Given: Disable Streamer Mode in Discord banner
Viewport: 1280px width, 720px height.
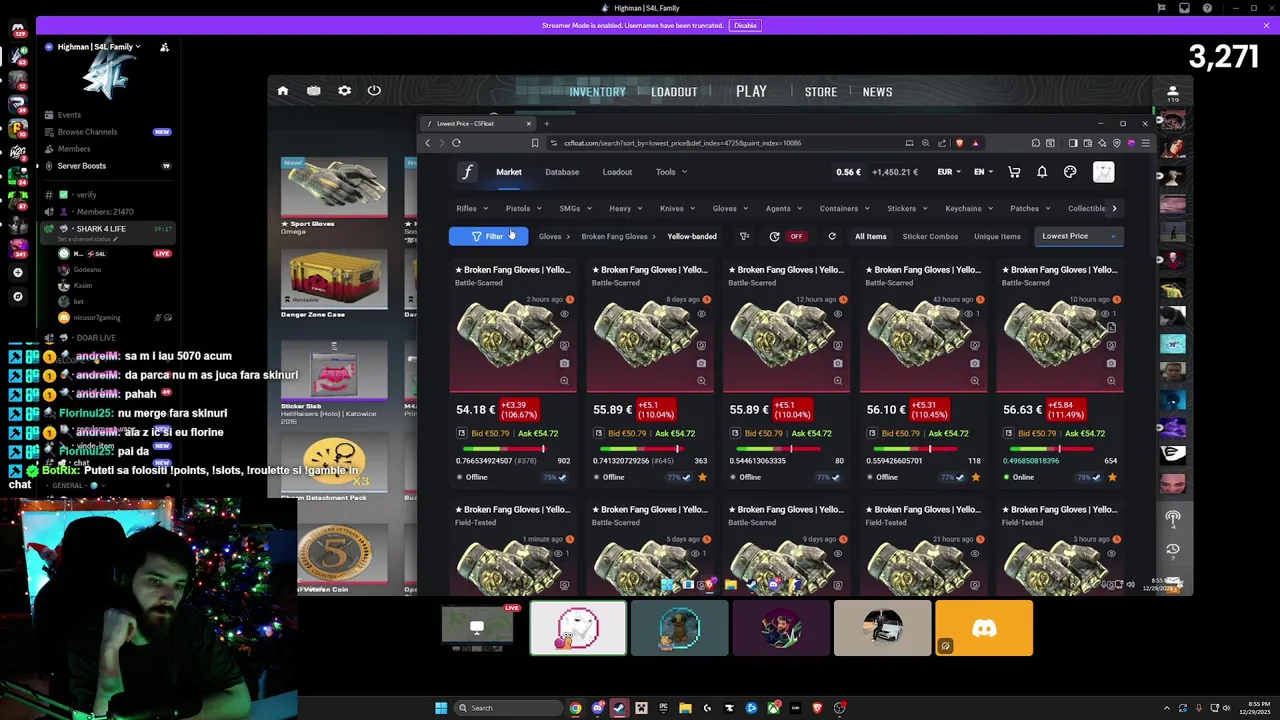Looking at the screenshot, I should [745, 25].
